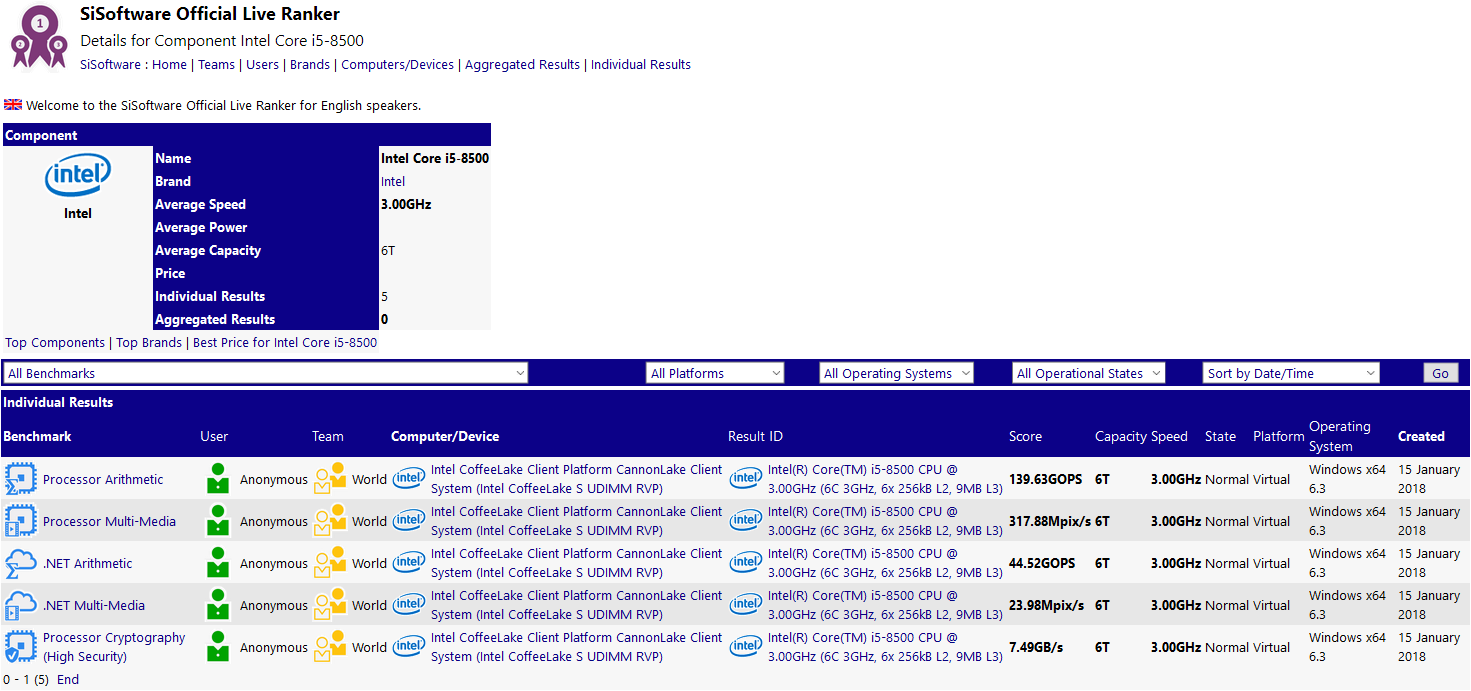Open the .NET Arithmetic benchmark link
Screen dimensions: 1471x691
click(87, 563)
